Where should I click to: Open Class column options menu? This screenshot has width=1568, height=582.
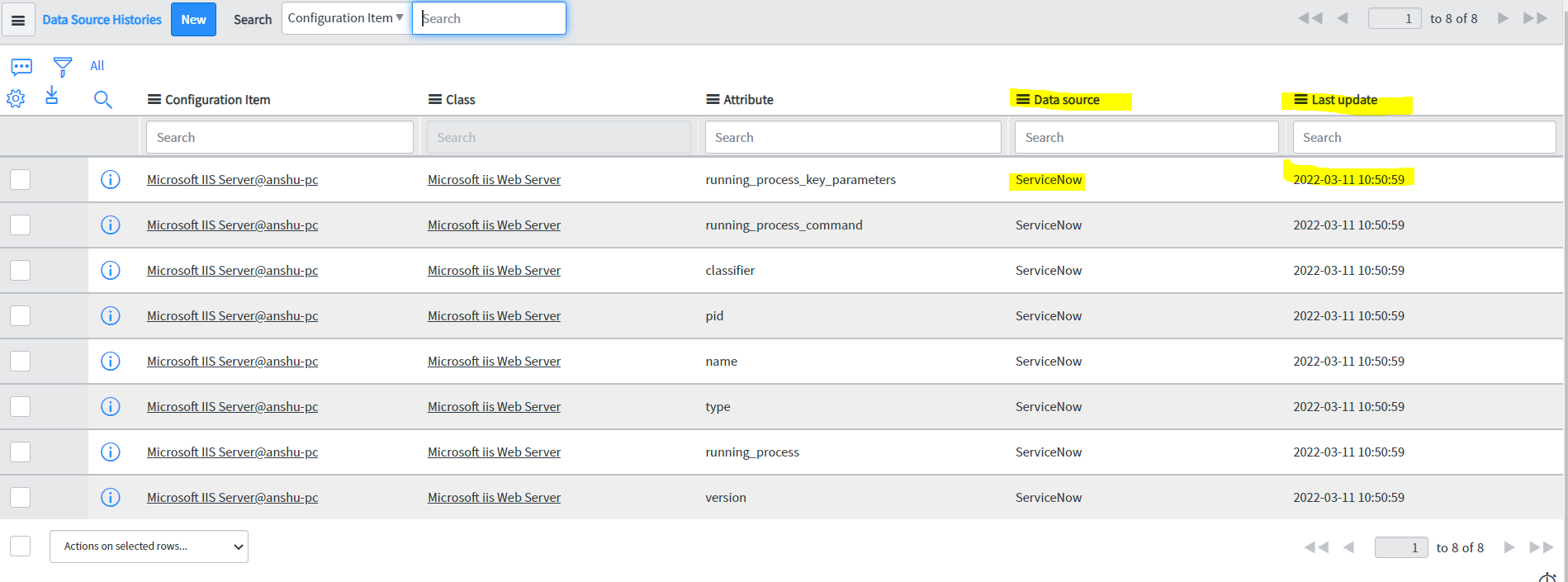[434, 100]
